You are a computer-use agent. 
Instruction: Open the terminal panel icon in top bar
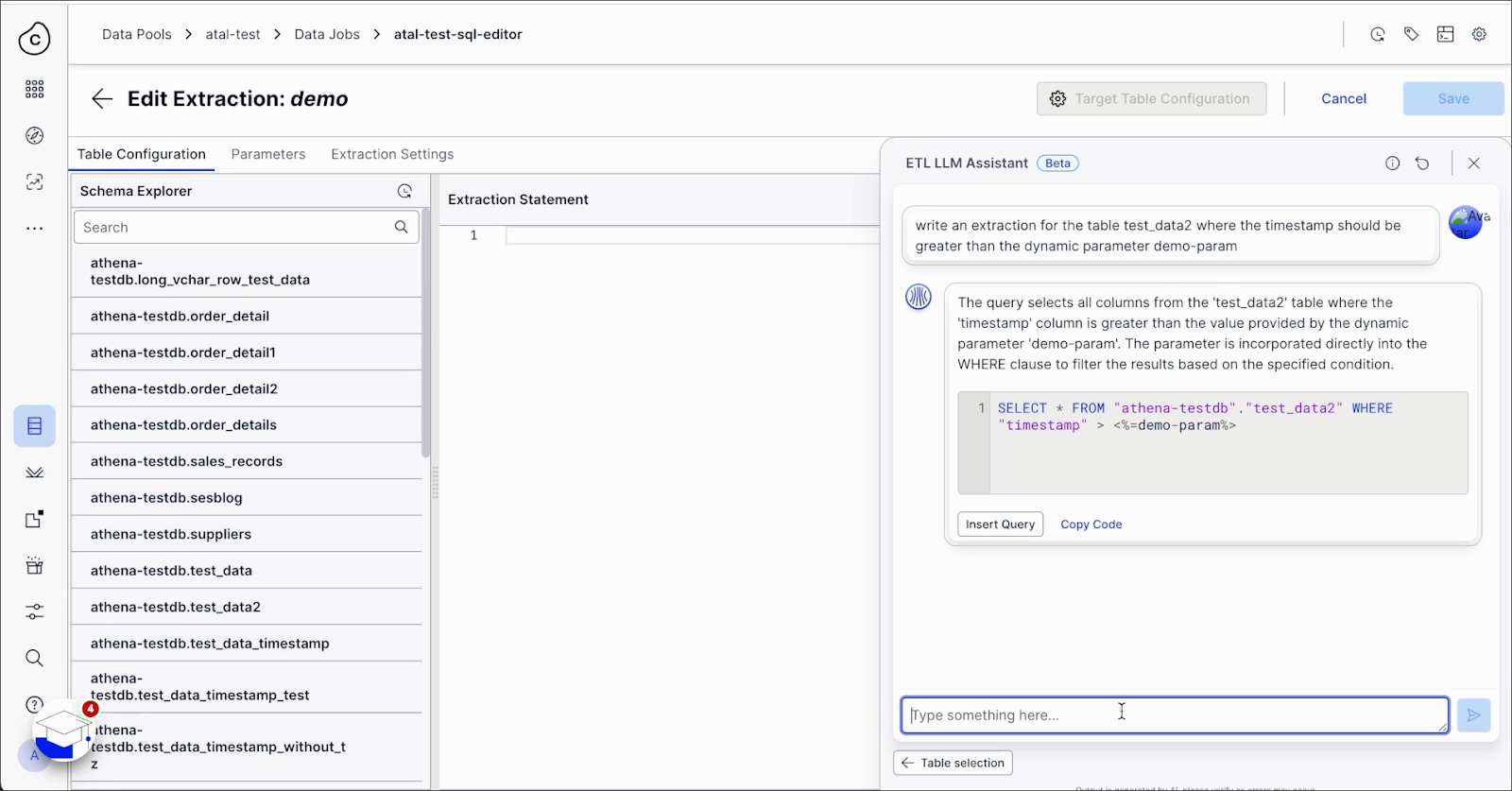(x=1445, y=34)
